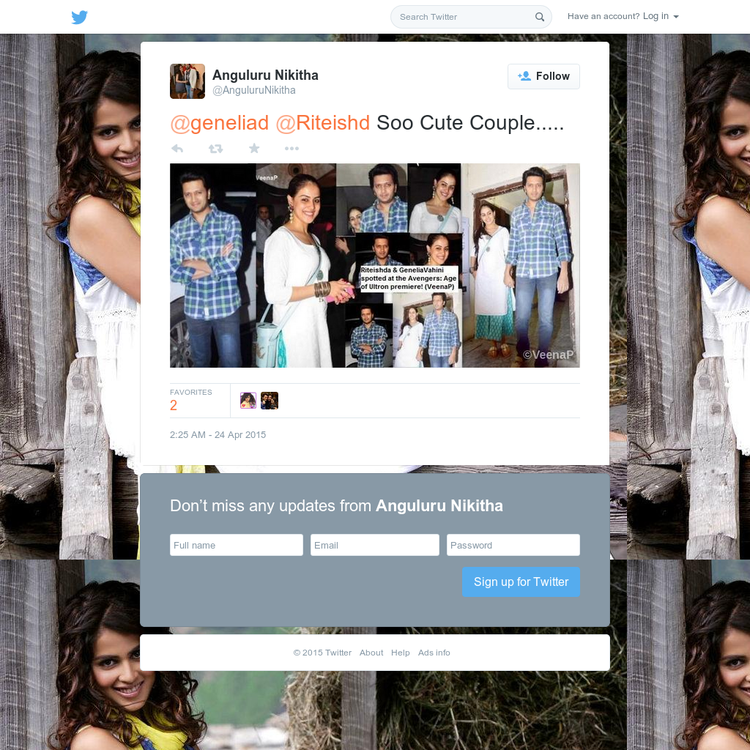Open Anguluru Nikitha's profile avatar
Image resolution: width=750 pixels, height=750 pixels.
(x=188, y=81)
